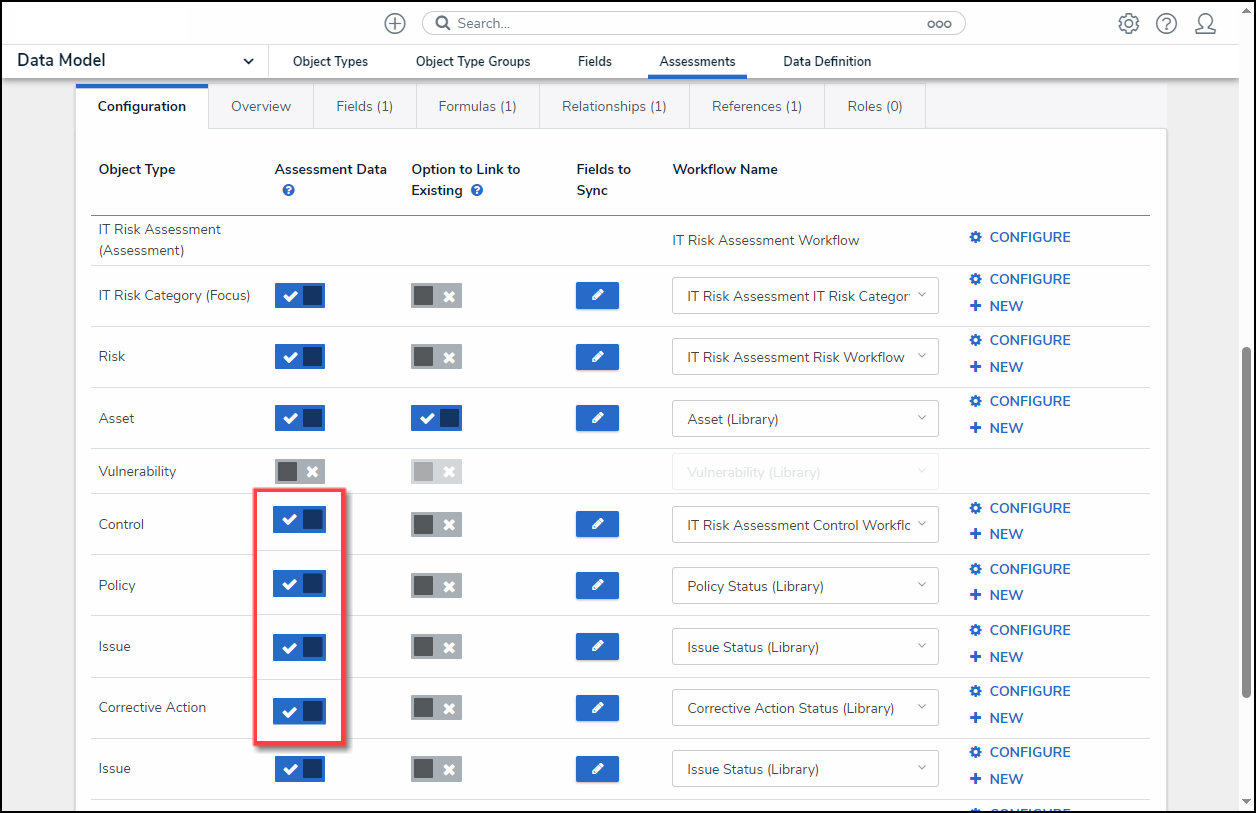This screenshot has height=813, width=1256.
Task: Click the plus icon beside the search bar
Action: (x=395, y=23)
